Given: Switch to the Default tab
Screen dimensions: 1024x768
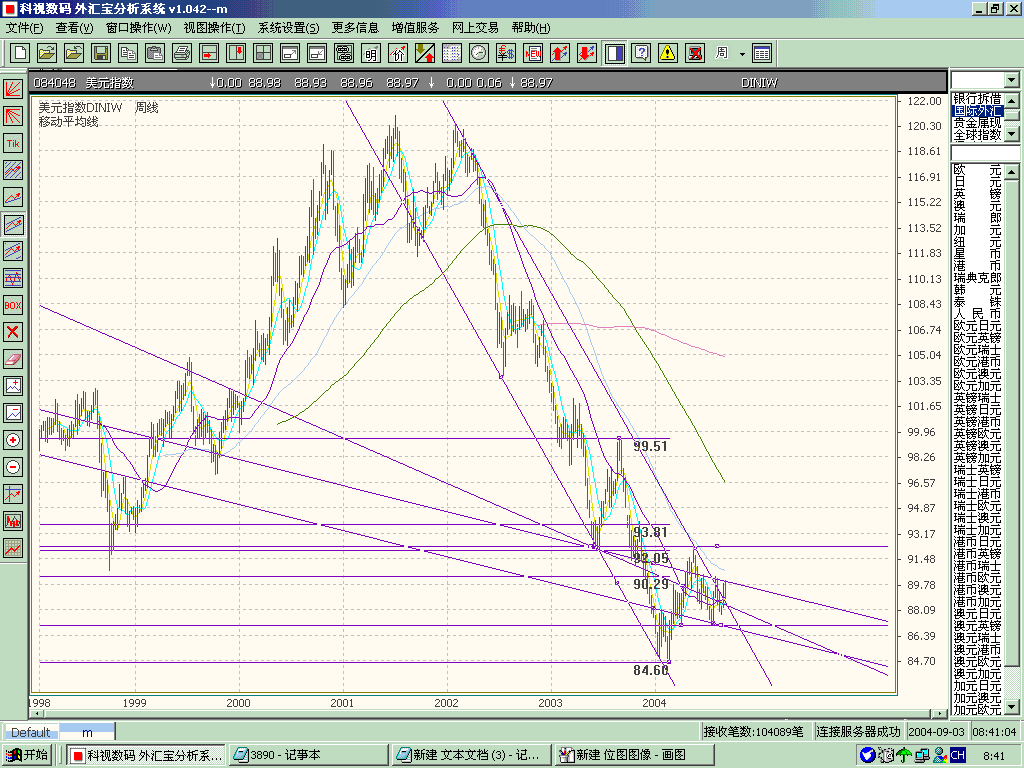Looking at the screenshot, I should point(31,732).
